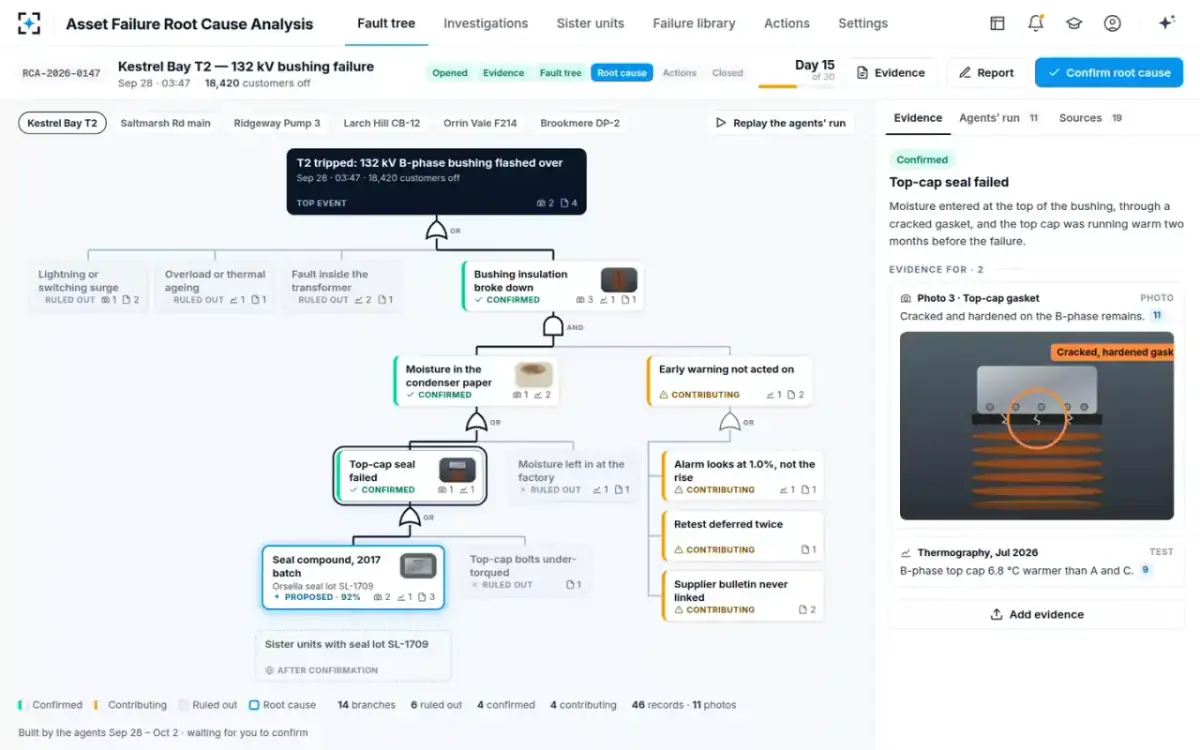
Task: Click the warning icon on Retest deferred twice
Action: 679,550
